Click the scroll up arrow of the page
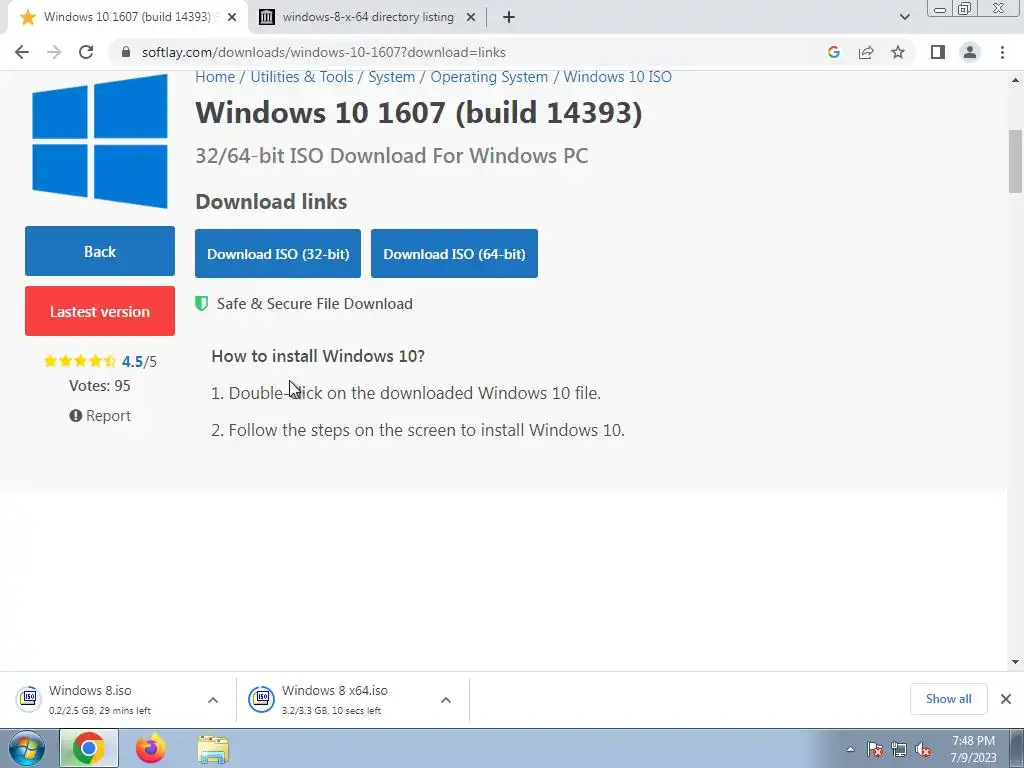 1015,80
